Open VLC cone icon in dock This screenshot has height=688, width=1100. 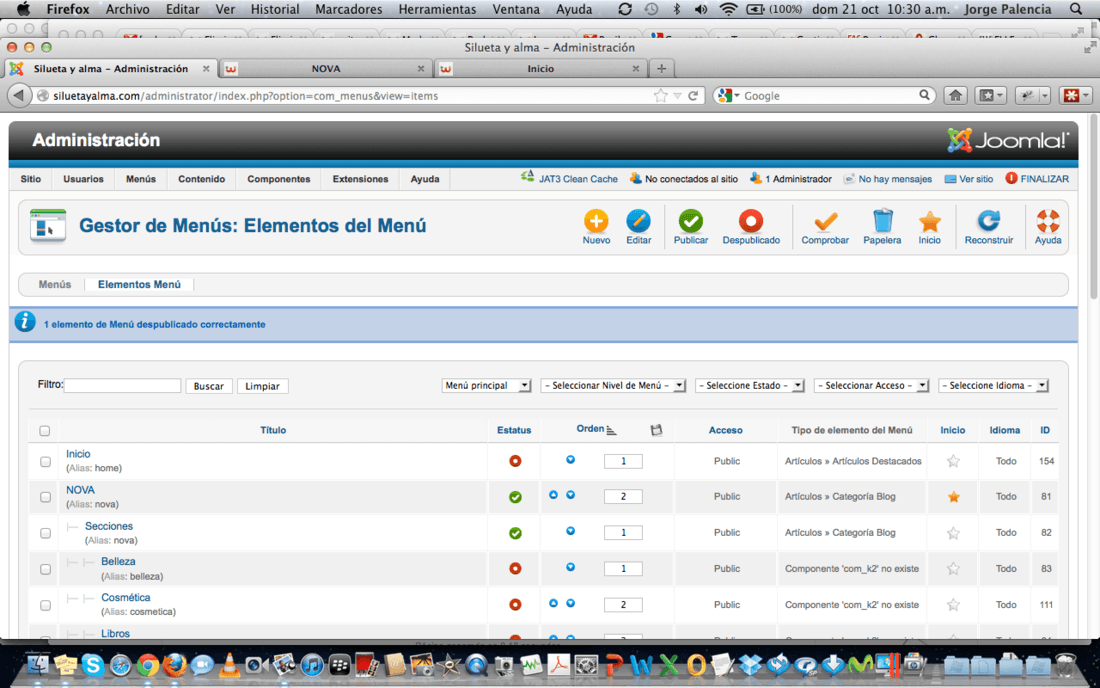coord(229,665)
